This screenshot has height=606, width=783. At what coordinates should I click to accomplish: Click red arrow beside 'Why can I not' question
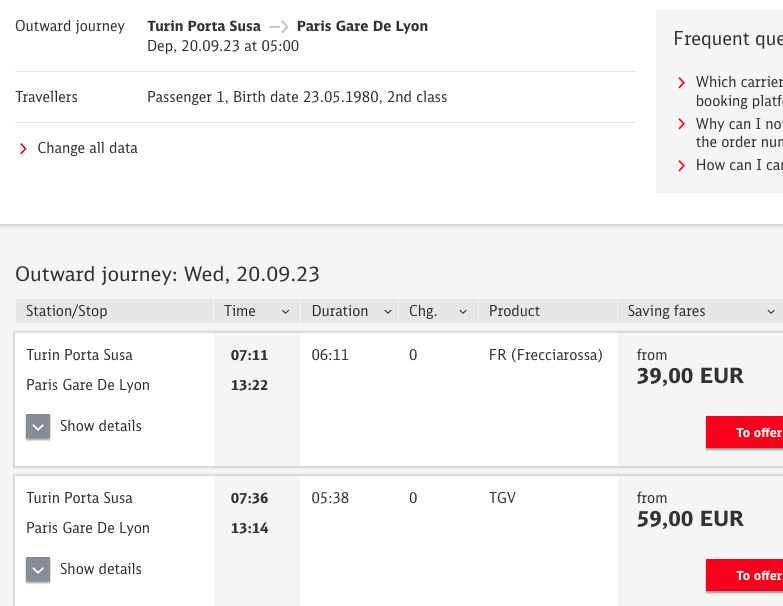coord(682,125)
